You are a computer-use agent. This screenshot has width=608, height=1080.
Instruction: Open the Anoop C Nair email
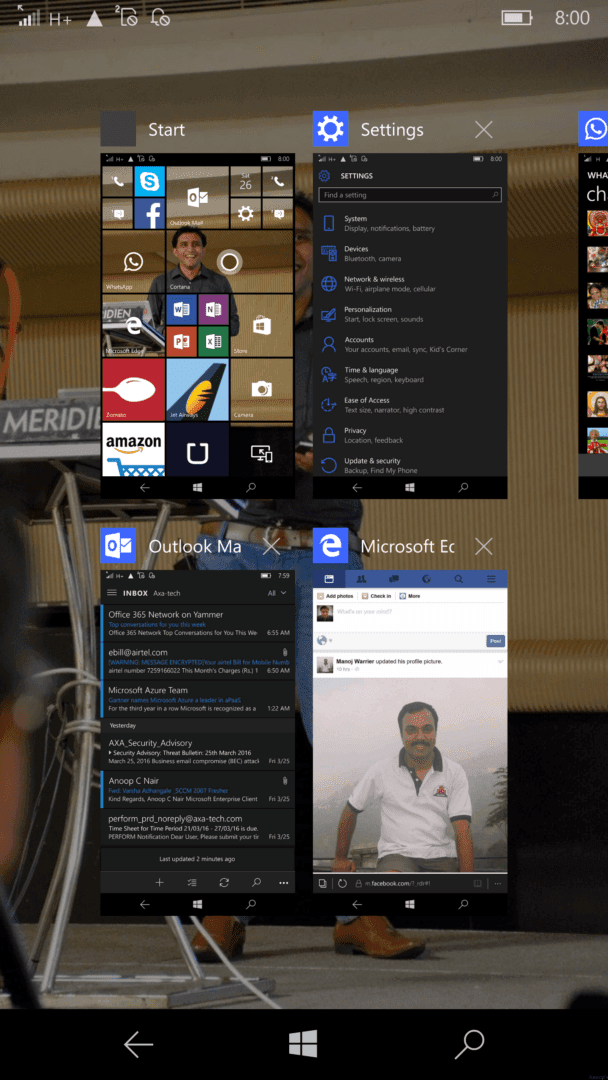198,789
